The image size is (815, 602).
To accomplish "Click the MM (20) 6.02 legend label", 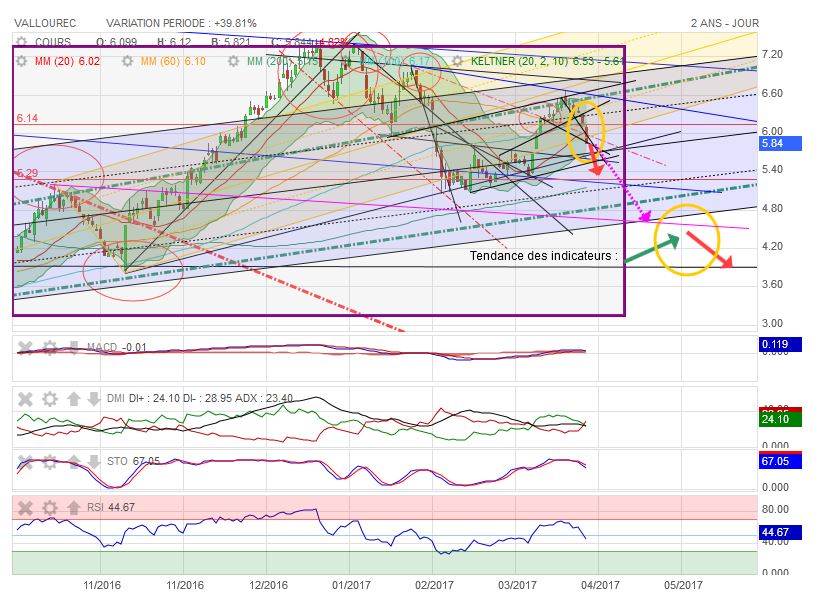I will click(67, 61).
